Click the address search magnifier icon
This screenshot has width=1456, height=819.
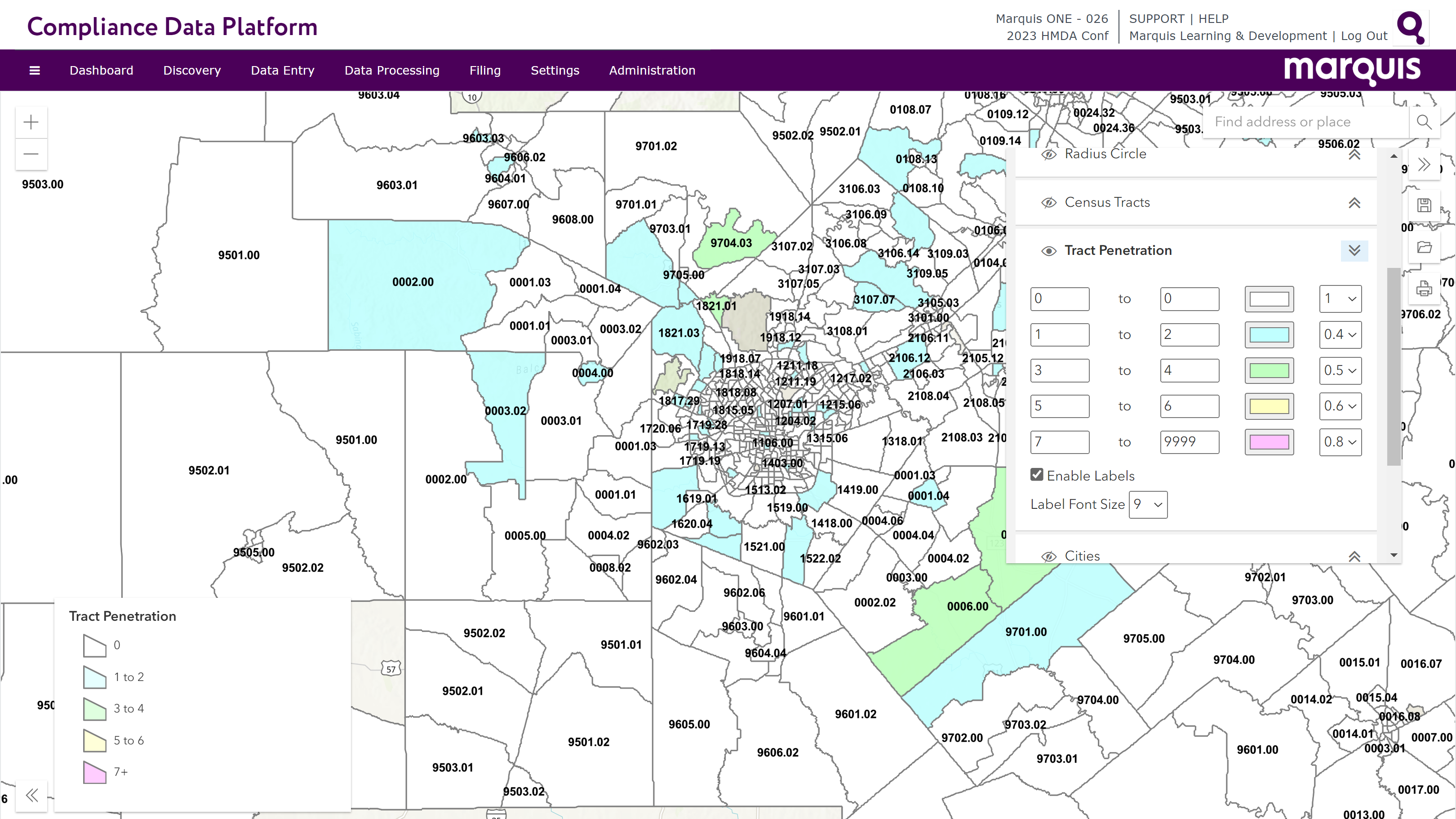[1424, 122]
